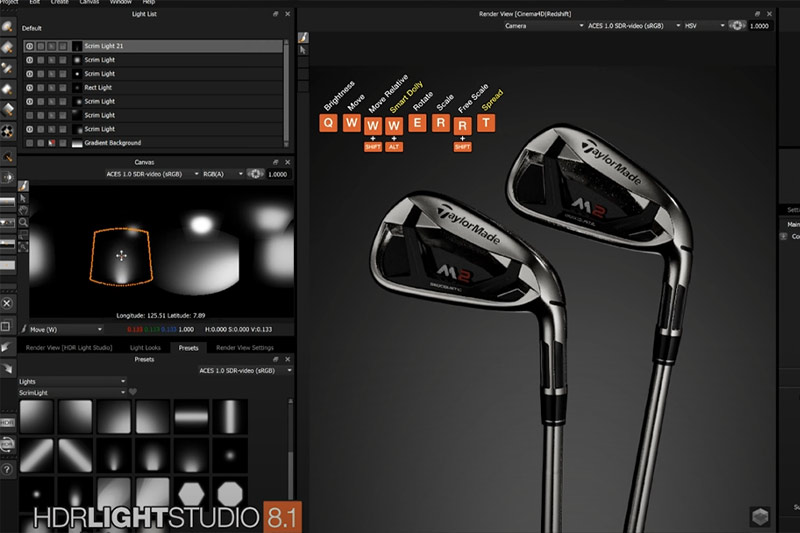Open the Lights category dropdown in Presets
This screenshot has width=800, height=533.
[72, 382]
